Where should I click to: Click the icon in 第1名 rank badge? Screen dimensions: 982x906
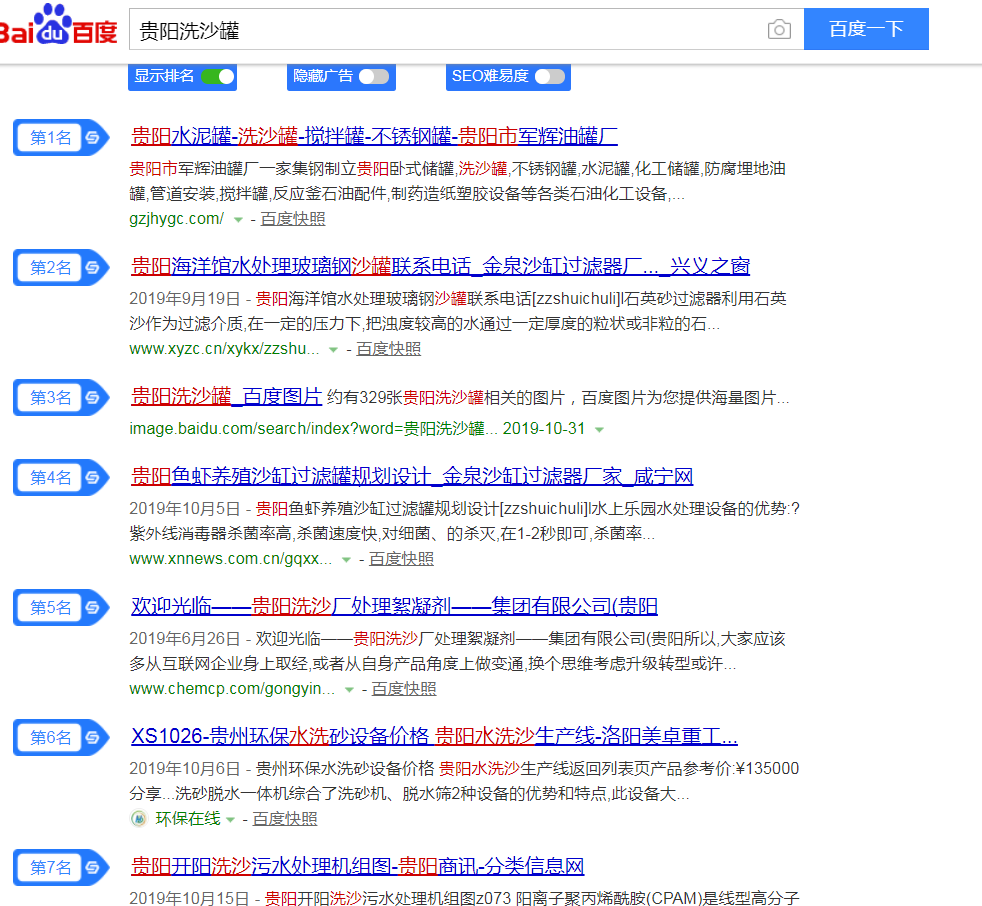(x=93, y=137)
